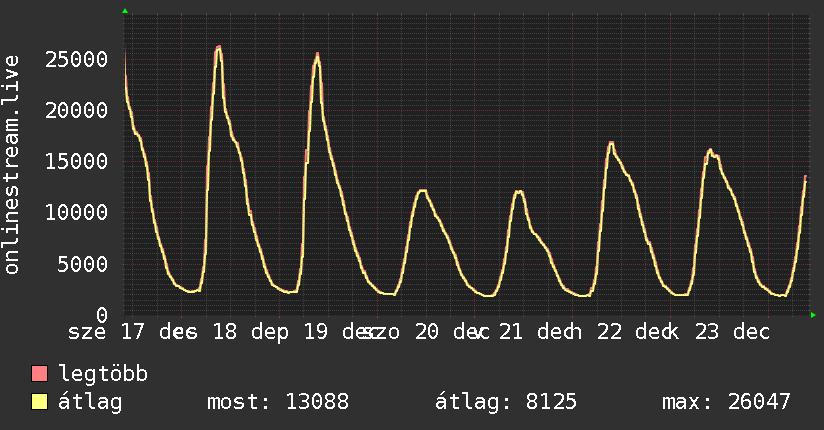
Task: Select the legtöbb legend label
Action: click(103, 374)
